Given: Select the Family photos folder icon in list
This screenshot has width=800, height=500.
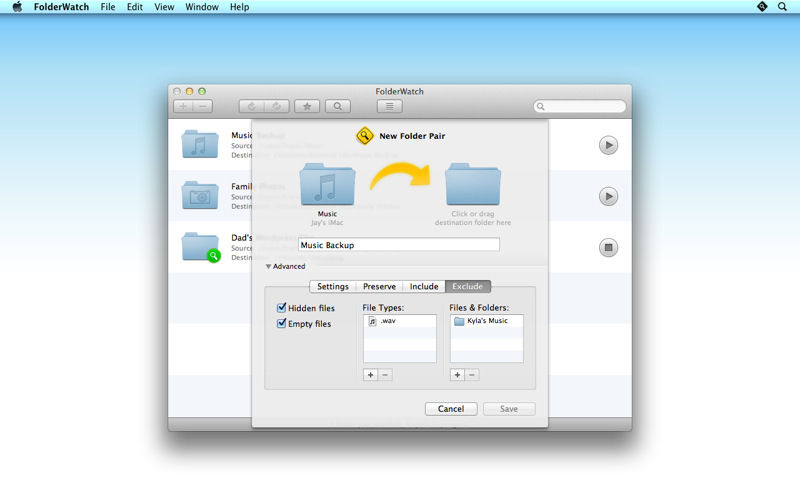Looking at the screenshot, I should coord(200,195).
